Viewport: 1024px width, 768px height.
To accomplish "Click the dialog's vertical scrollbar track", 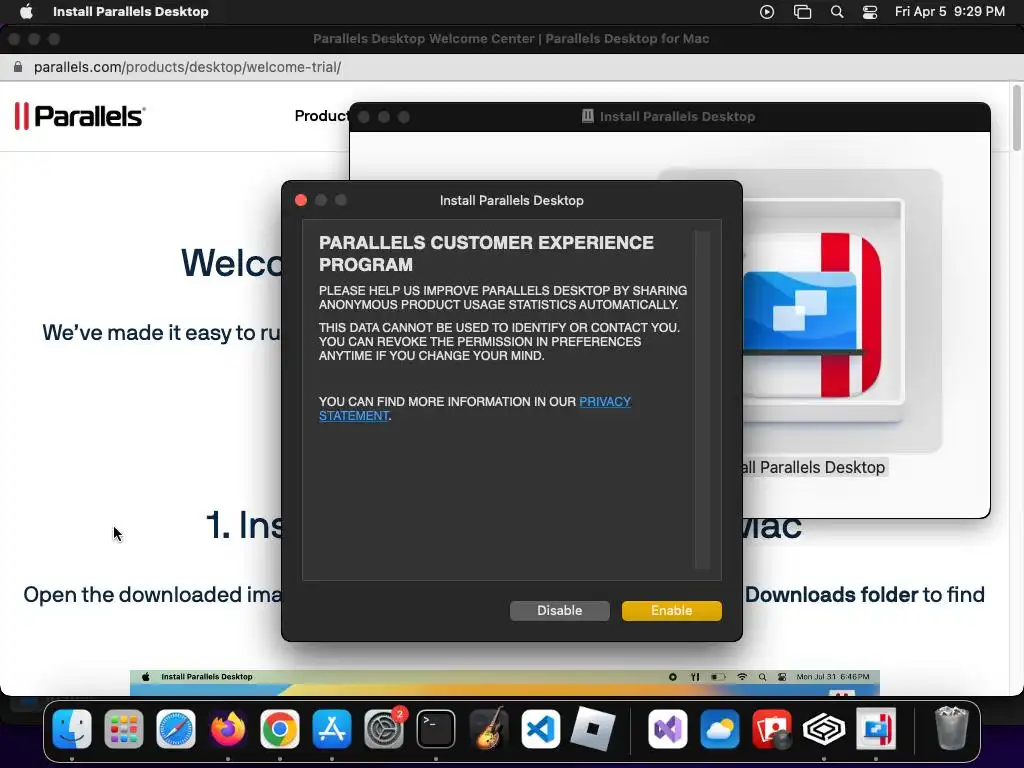I will 703,400.
